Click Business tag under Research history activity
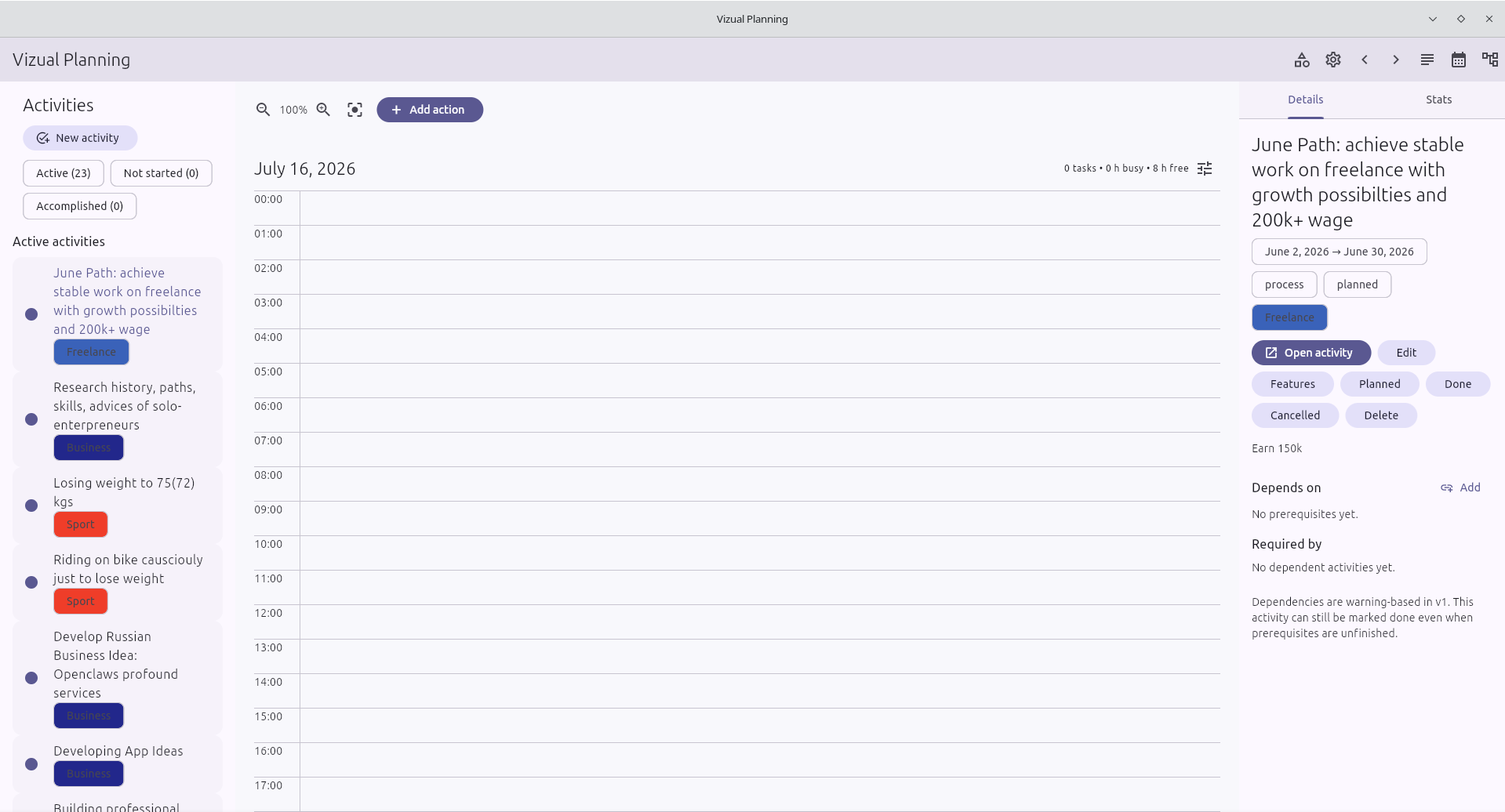The width and height of the screenshot is (1505, 812). (89, 448)
